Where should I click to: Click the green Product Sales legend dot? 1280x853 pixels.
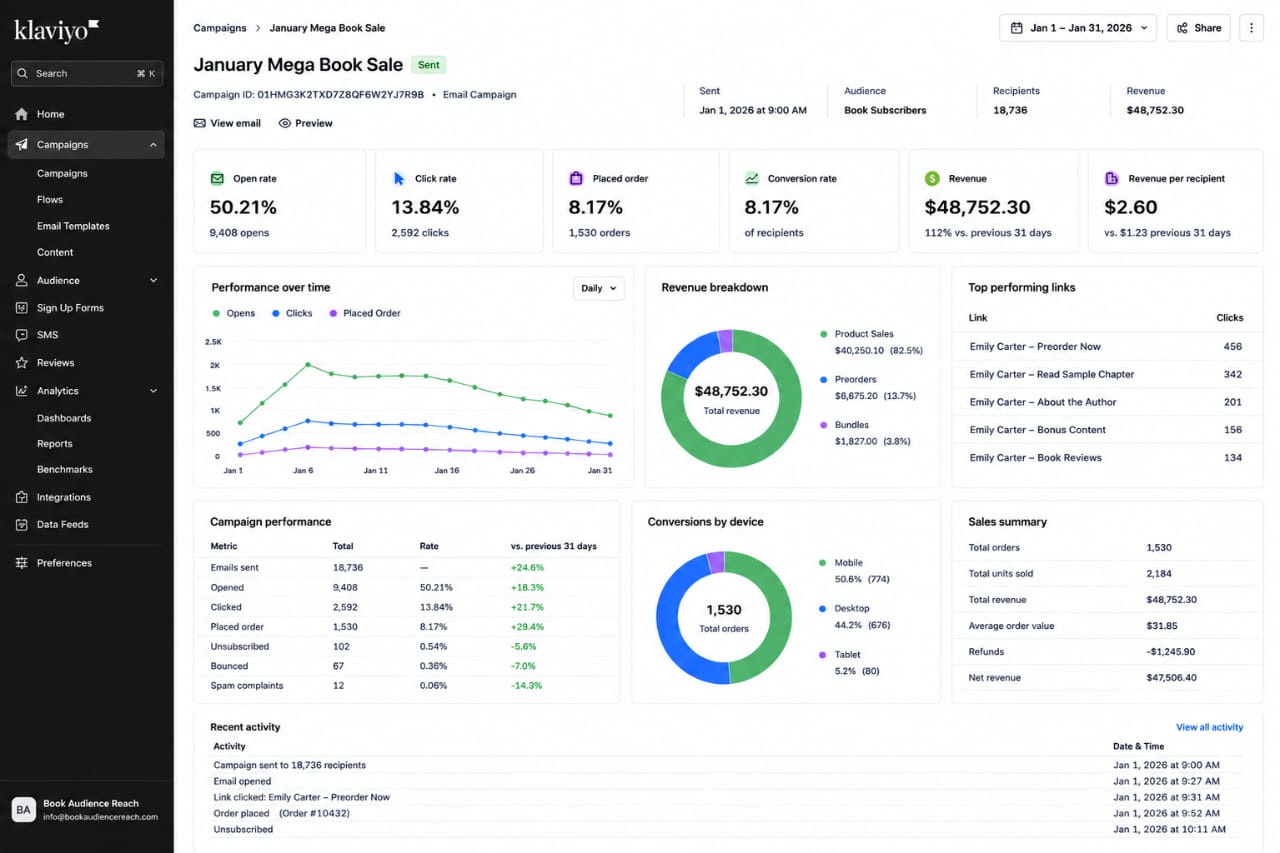point(823,334)
